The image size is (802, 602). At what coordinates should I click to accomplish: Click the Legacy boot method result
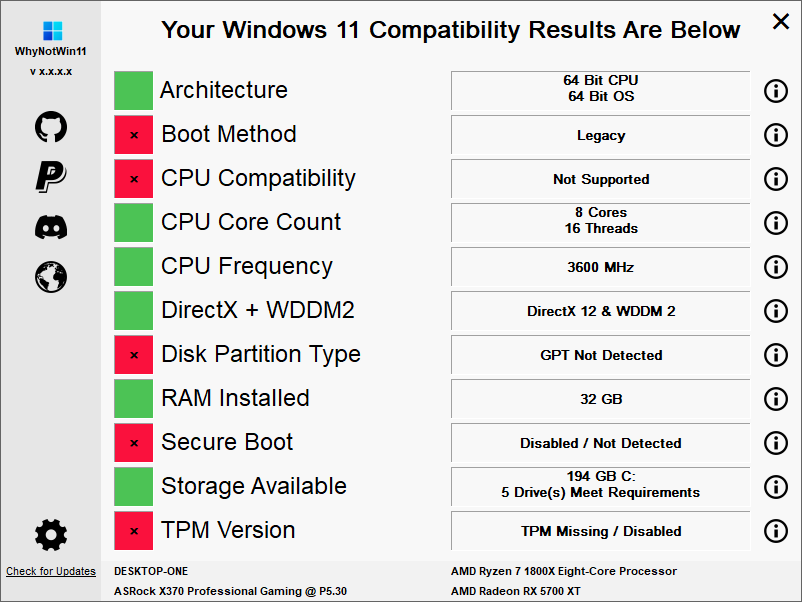[600, 135]
